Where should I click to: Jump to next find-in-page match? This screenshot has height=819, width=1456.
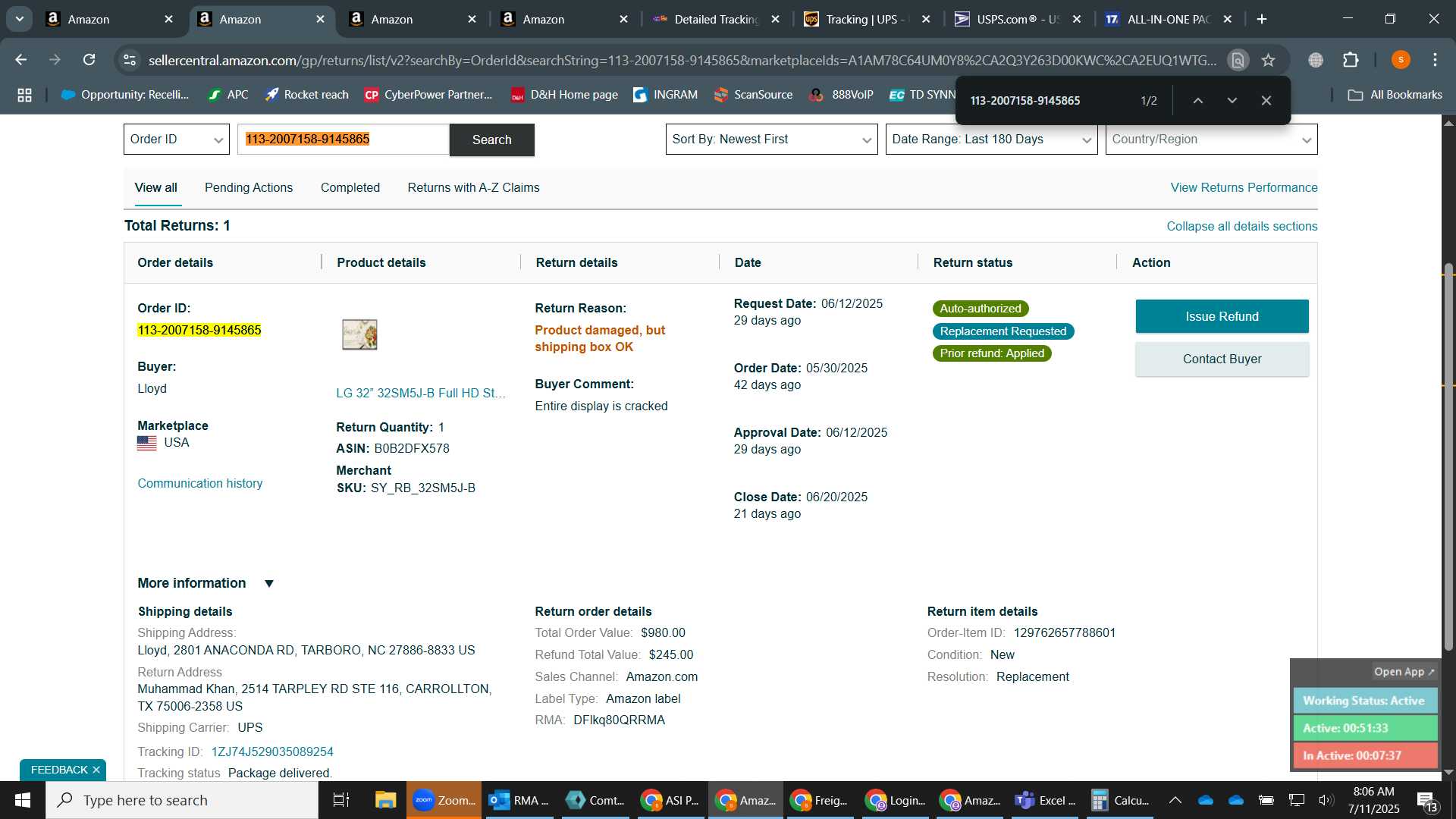pyautogui.click(x=1232, y=101)
